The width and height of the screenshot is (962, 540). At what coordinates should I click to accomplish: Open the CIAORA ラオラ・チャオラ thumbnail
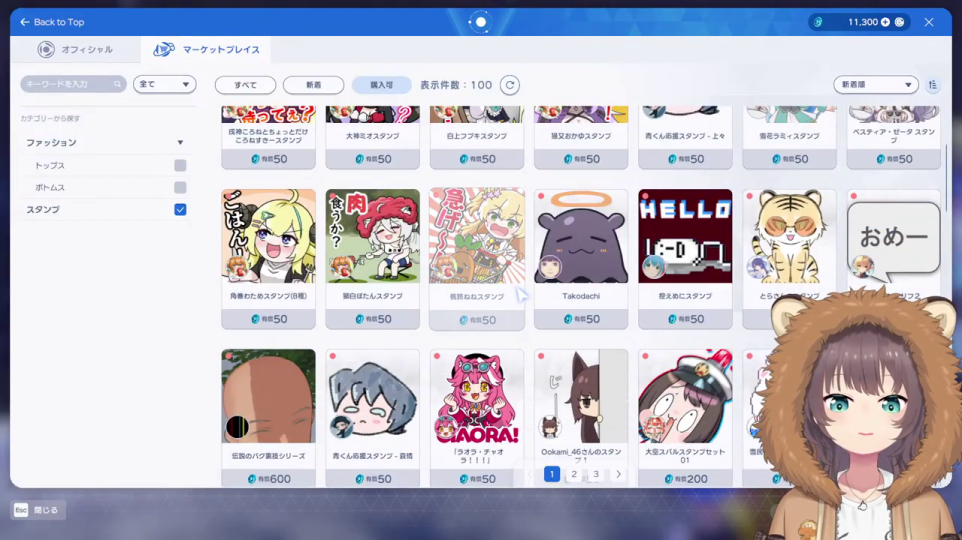point(477,396)
